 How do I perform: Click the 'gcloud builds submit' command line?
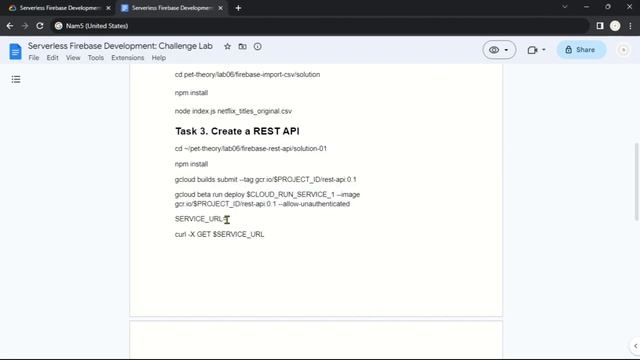point(265,180)
